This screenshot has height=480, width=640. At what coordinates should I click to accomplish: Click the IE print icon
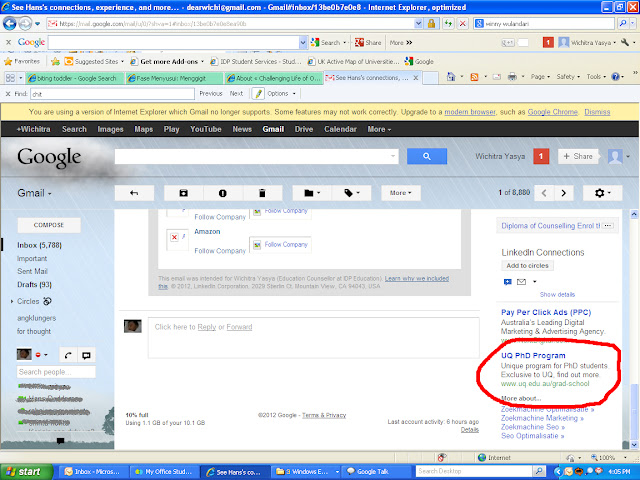tap(512, 77)
